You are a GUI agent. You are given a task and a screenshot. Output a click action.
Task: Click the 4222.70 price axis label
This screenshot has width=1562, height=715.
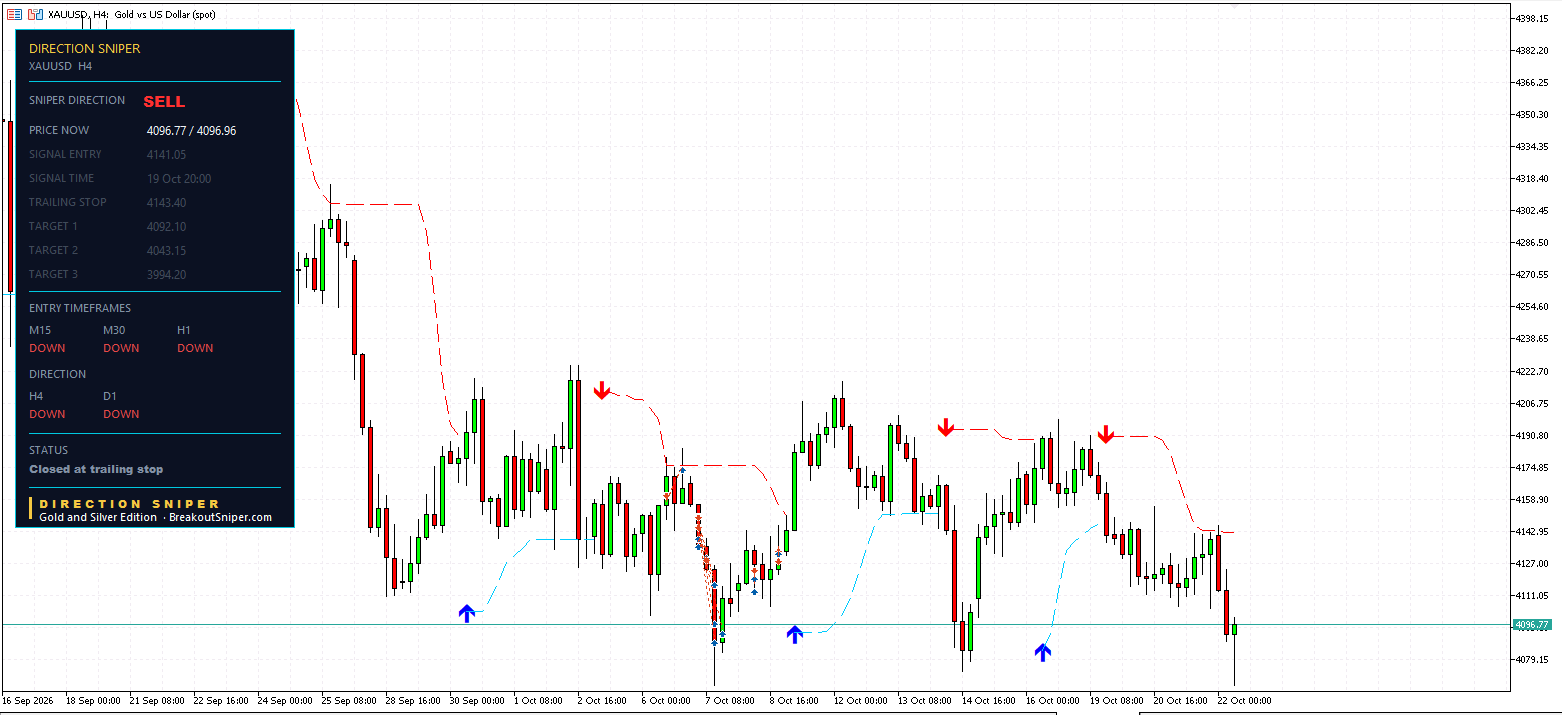(x=1534, y=371)
